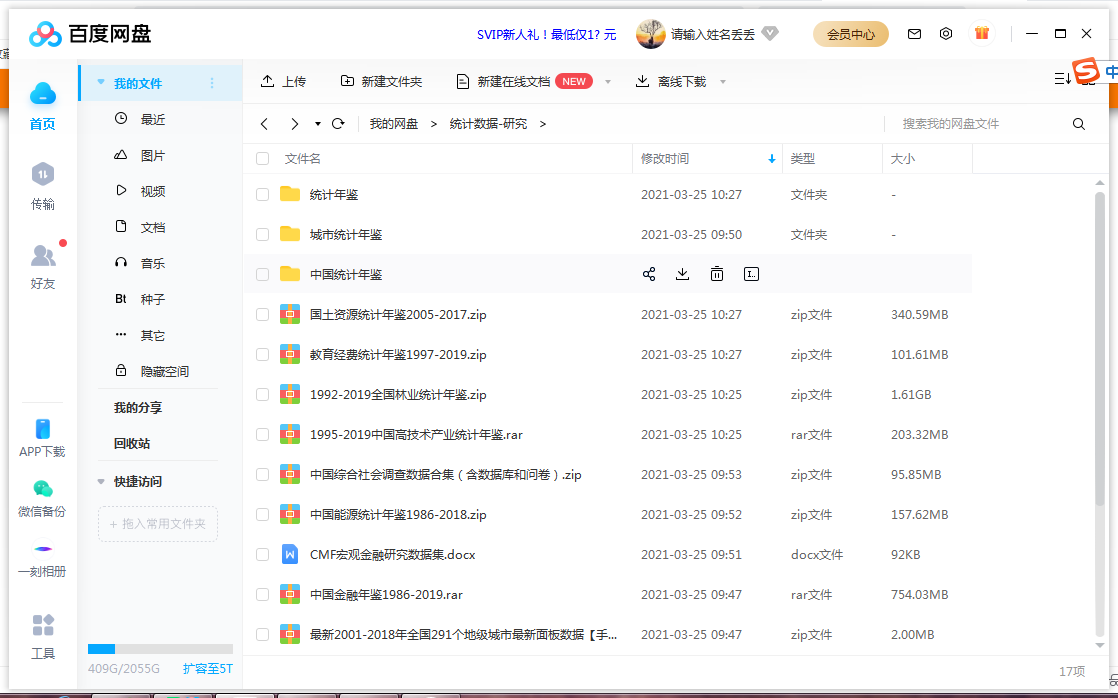Viewport: 1118px width, 698px height.
Task: Open settings hexagon icon in title bar
Action: point(945,34)
